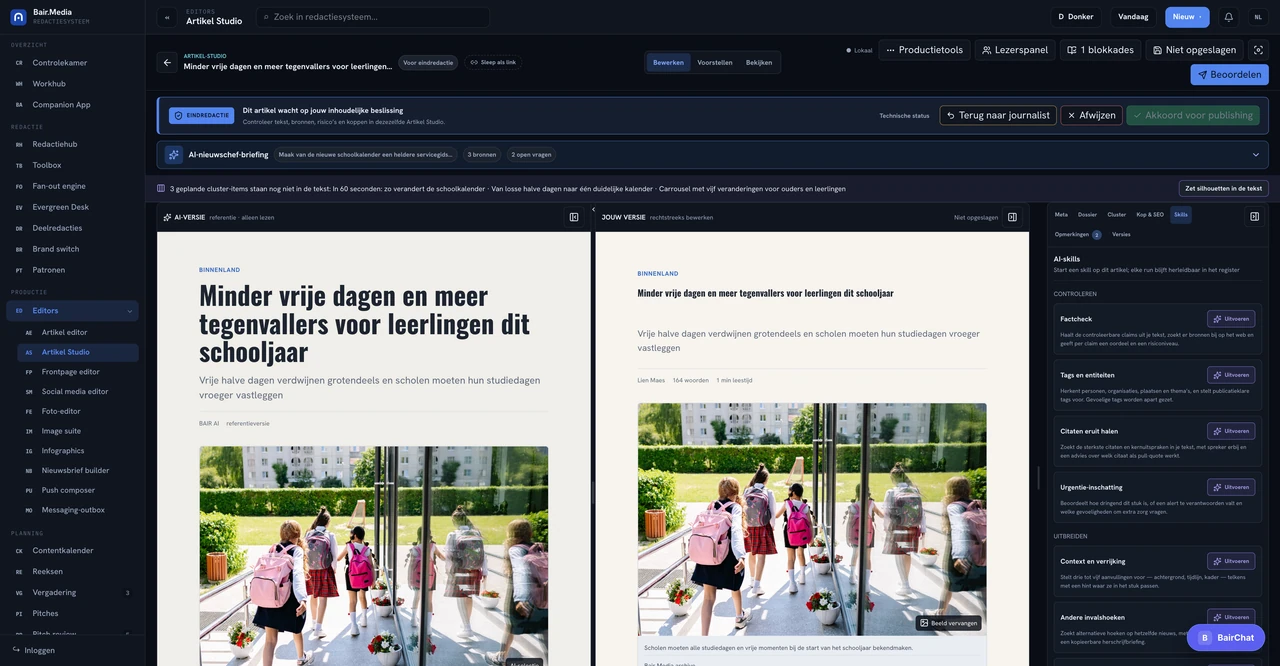Viewport: 1280px width, 666px height.
Task: Open Toolbox in sidebar
Action: (x=72, y=165)
